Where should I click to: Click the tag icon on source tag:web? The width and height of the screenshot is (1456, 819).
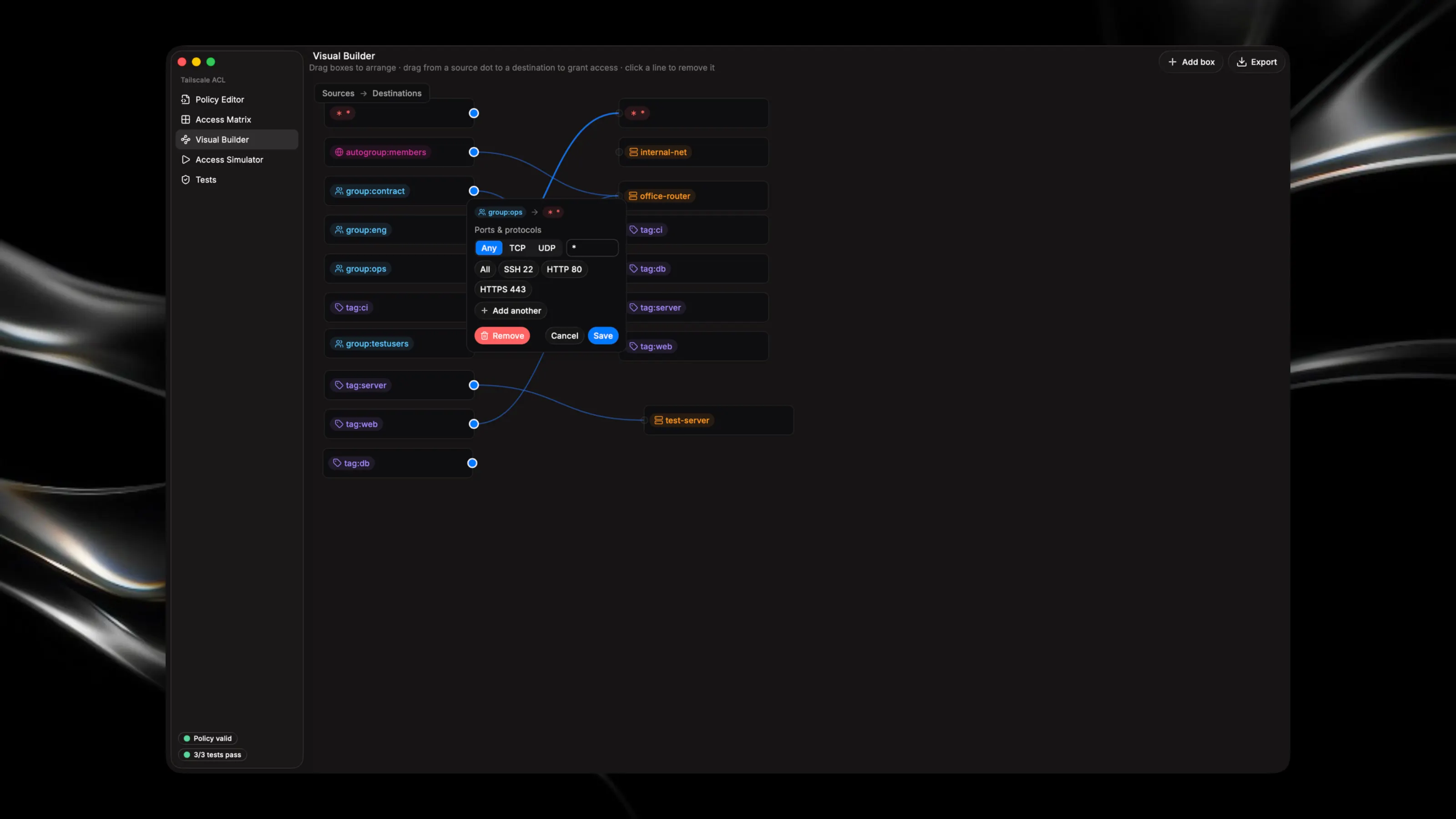[x=339, y=424]
